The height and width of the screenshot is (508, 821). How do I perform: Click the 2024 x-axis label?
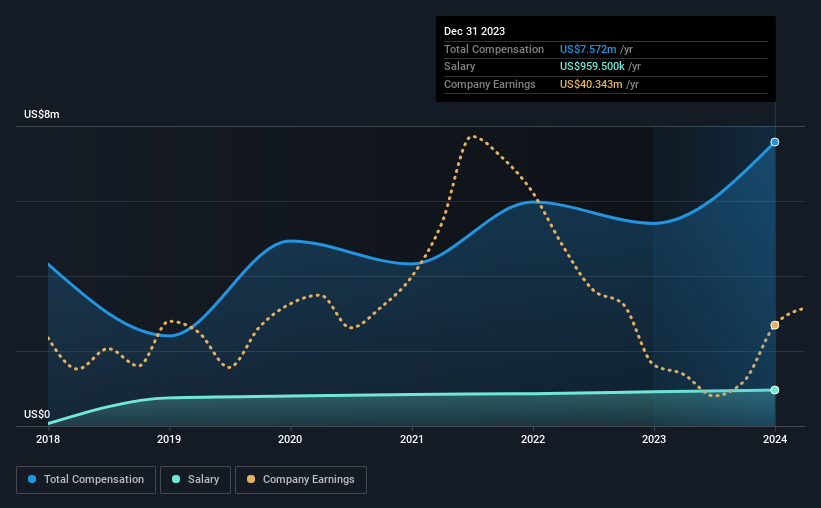(x=775, y=439)
